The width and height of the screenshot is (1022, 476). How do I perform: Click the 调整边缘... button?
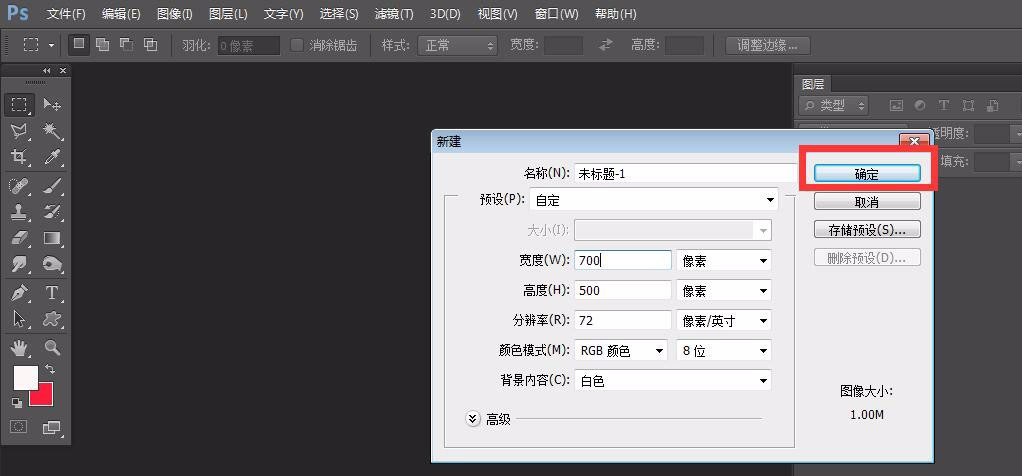click(x=767, y=45)
